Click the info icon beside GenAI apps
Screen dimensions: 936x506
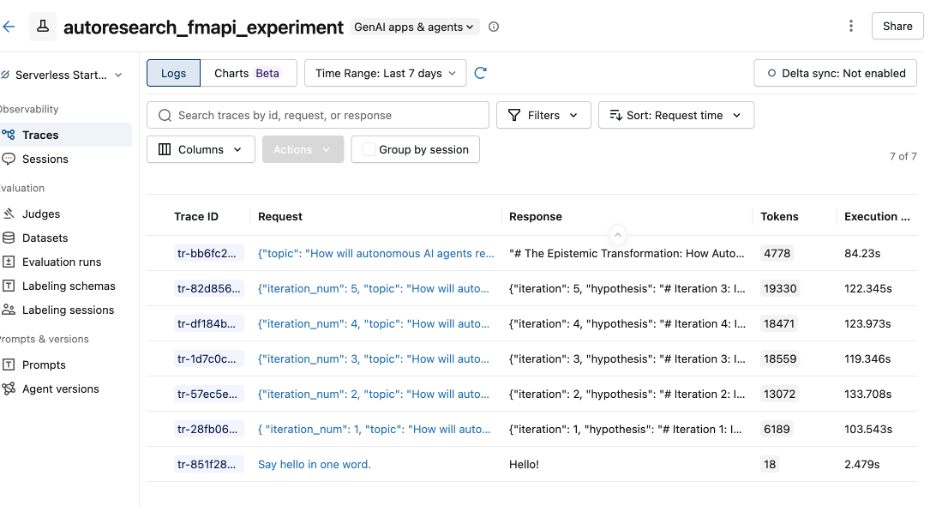494,27
